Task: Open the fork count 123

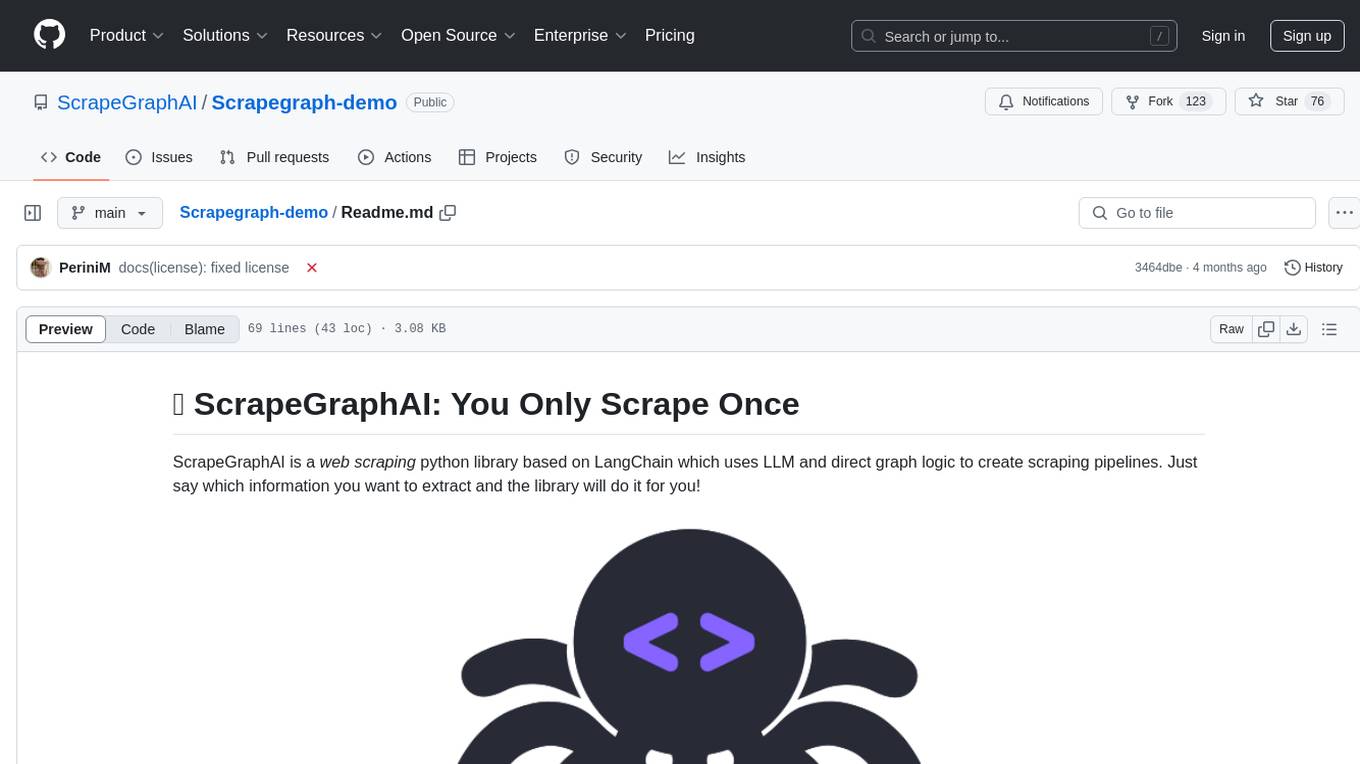Action: pos(1196,102)
